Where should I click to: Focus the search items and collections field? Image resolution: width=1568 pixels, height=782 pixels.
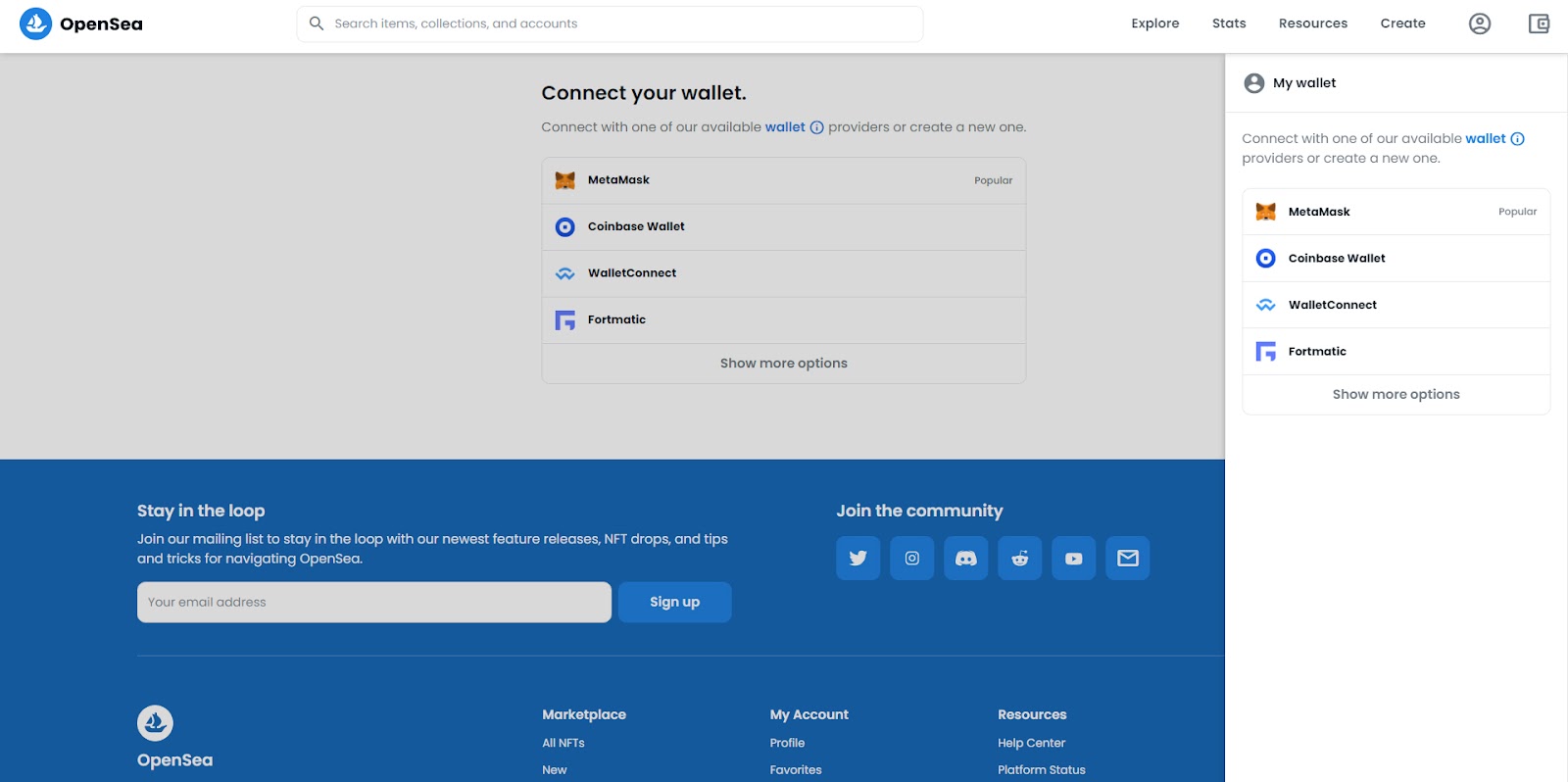click(610, 24)
